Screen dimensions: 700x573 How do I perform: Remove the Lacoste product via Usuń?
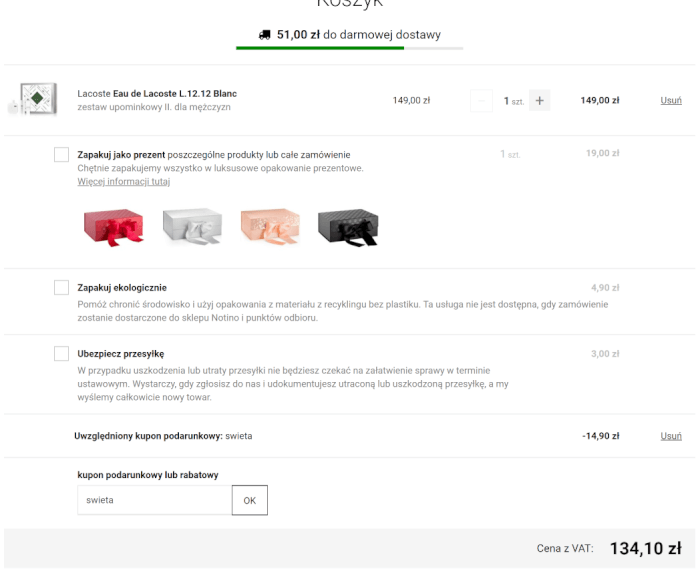click(671, 100)
